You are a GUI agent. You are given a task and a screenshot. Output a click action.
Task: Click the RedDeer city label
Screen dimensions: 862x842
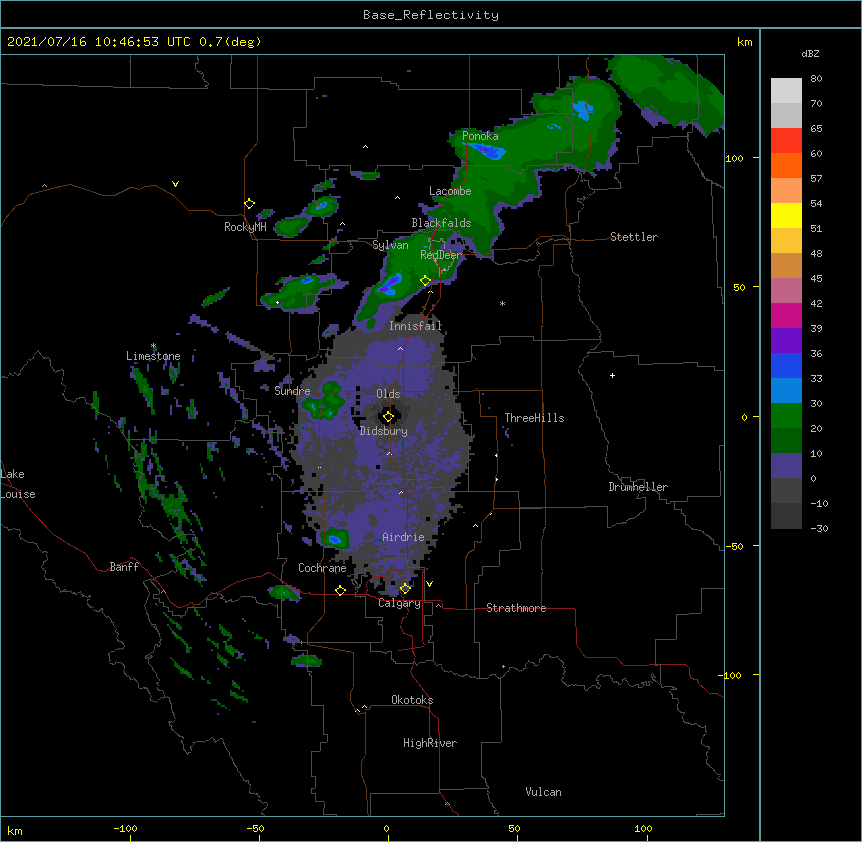tap(441, 255)
